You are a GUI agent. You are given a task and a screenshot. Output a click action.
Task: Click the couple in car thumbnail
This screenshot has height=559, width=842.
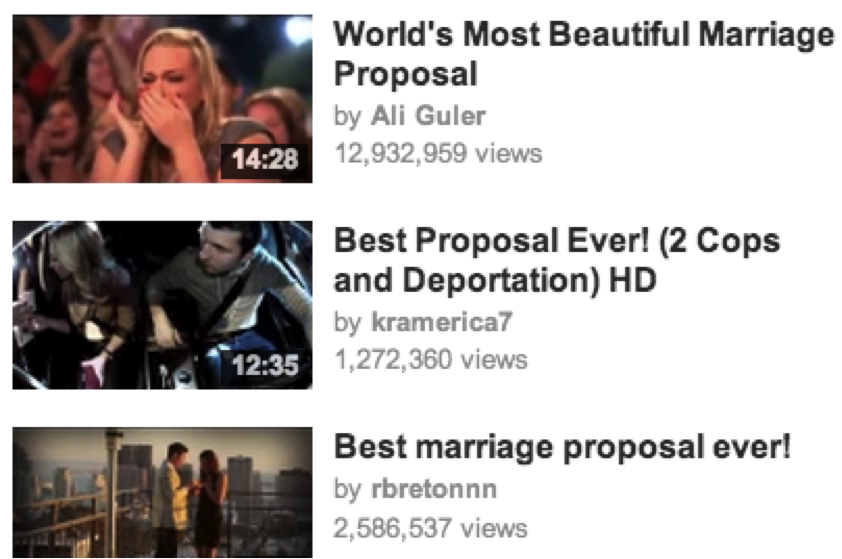click(x=162, y=305)
